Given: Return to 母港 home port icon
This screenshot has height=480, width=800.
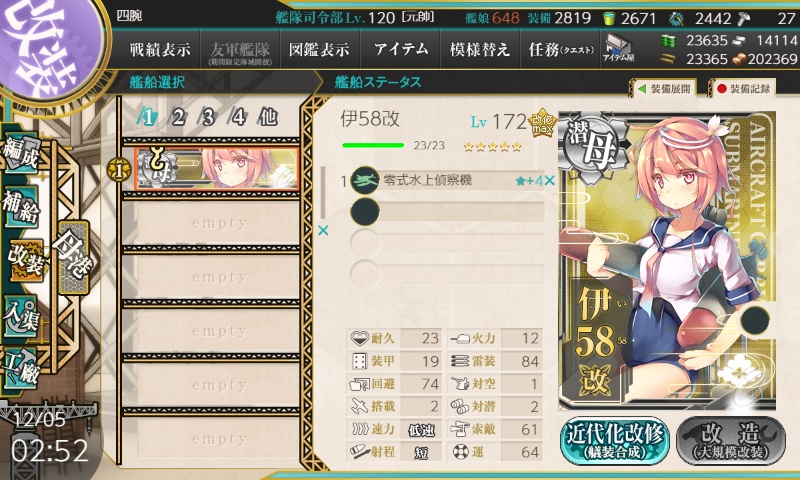Looking at the screenshot, I should pos(73,258).
